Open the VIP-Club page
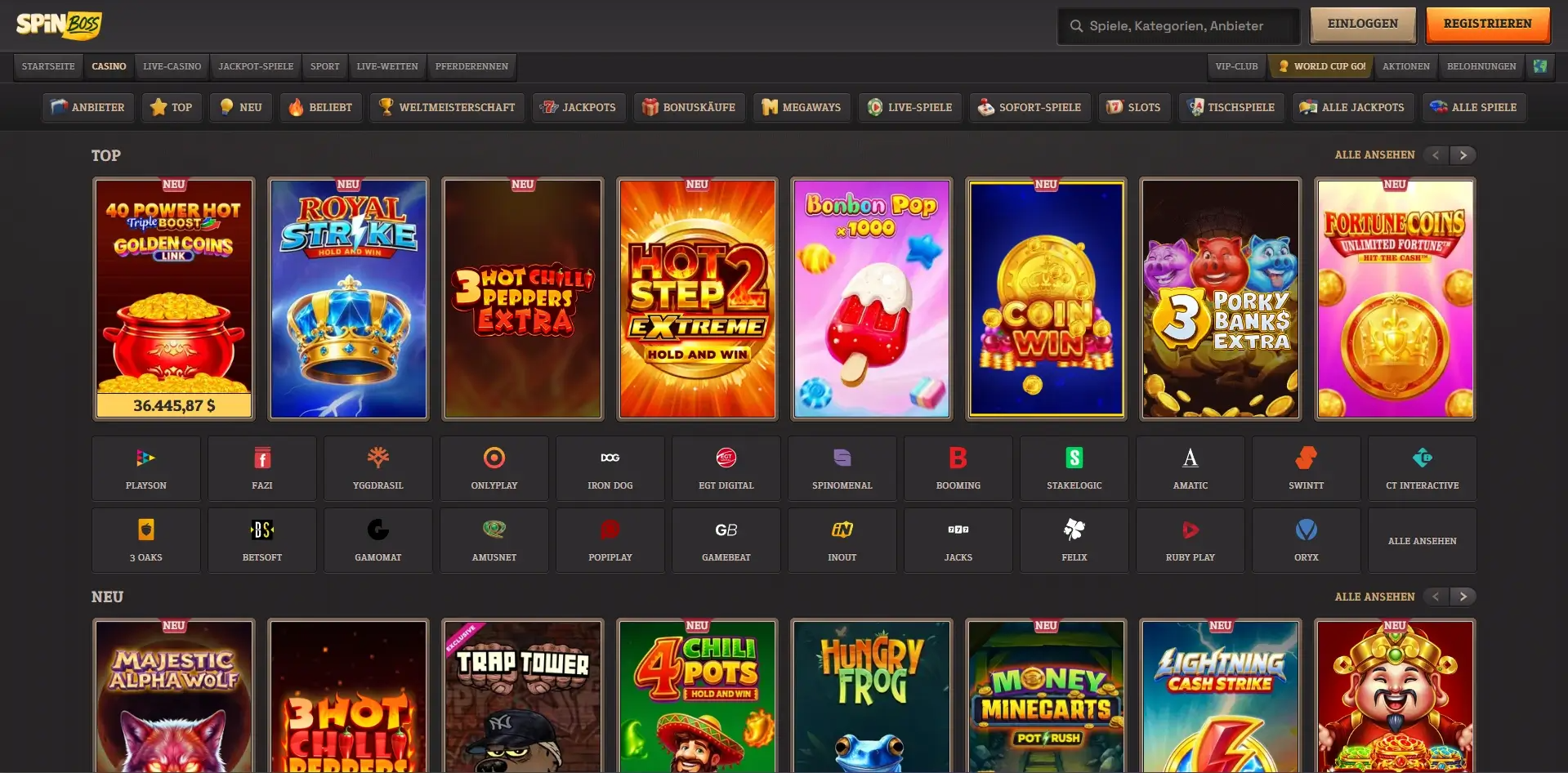 pyautogui.click(x=1236, y=66)
